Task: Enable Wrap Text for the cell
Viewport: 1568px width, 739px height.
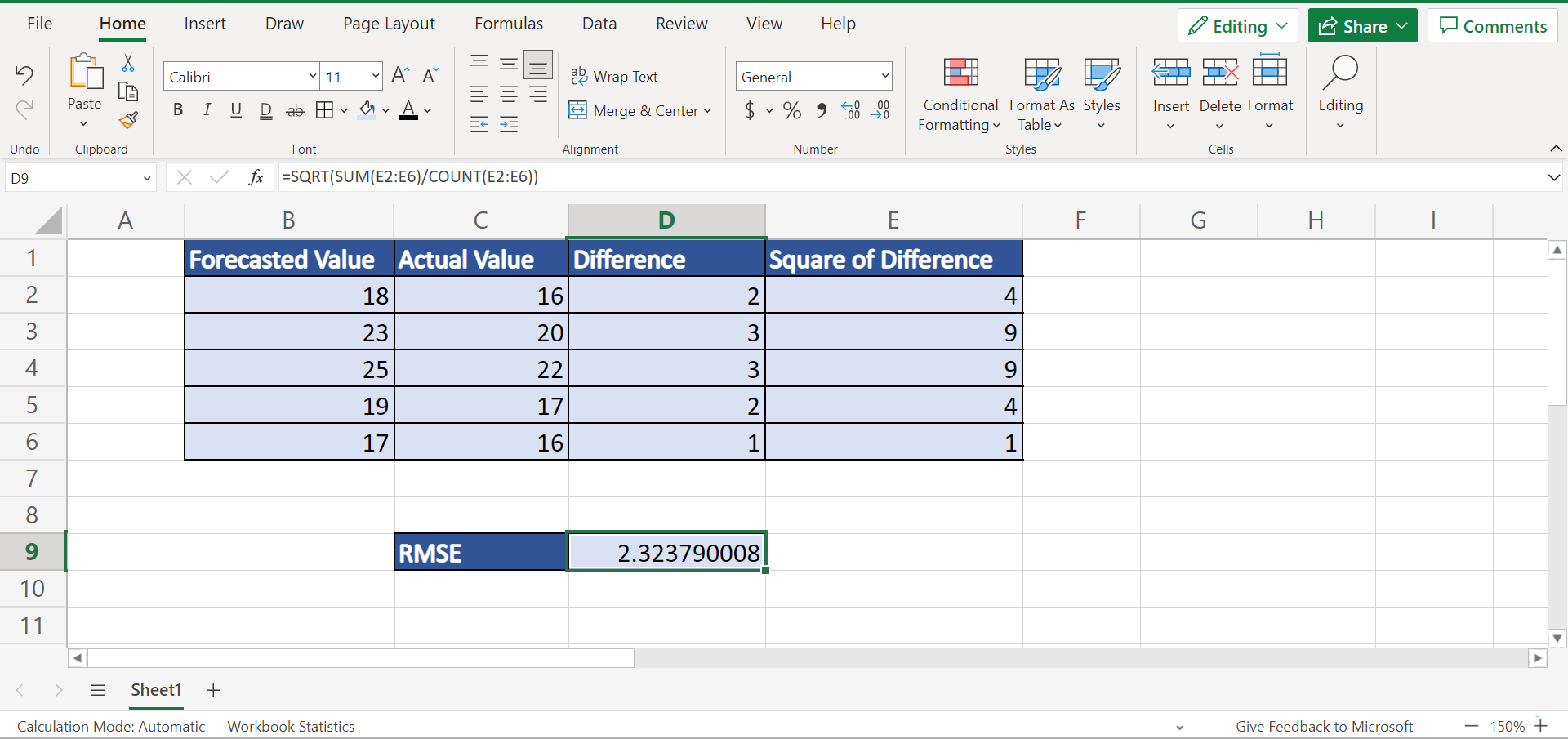Action: [x=615, y=76]
